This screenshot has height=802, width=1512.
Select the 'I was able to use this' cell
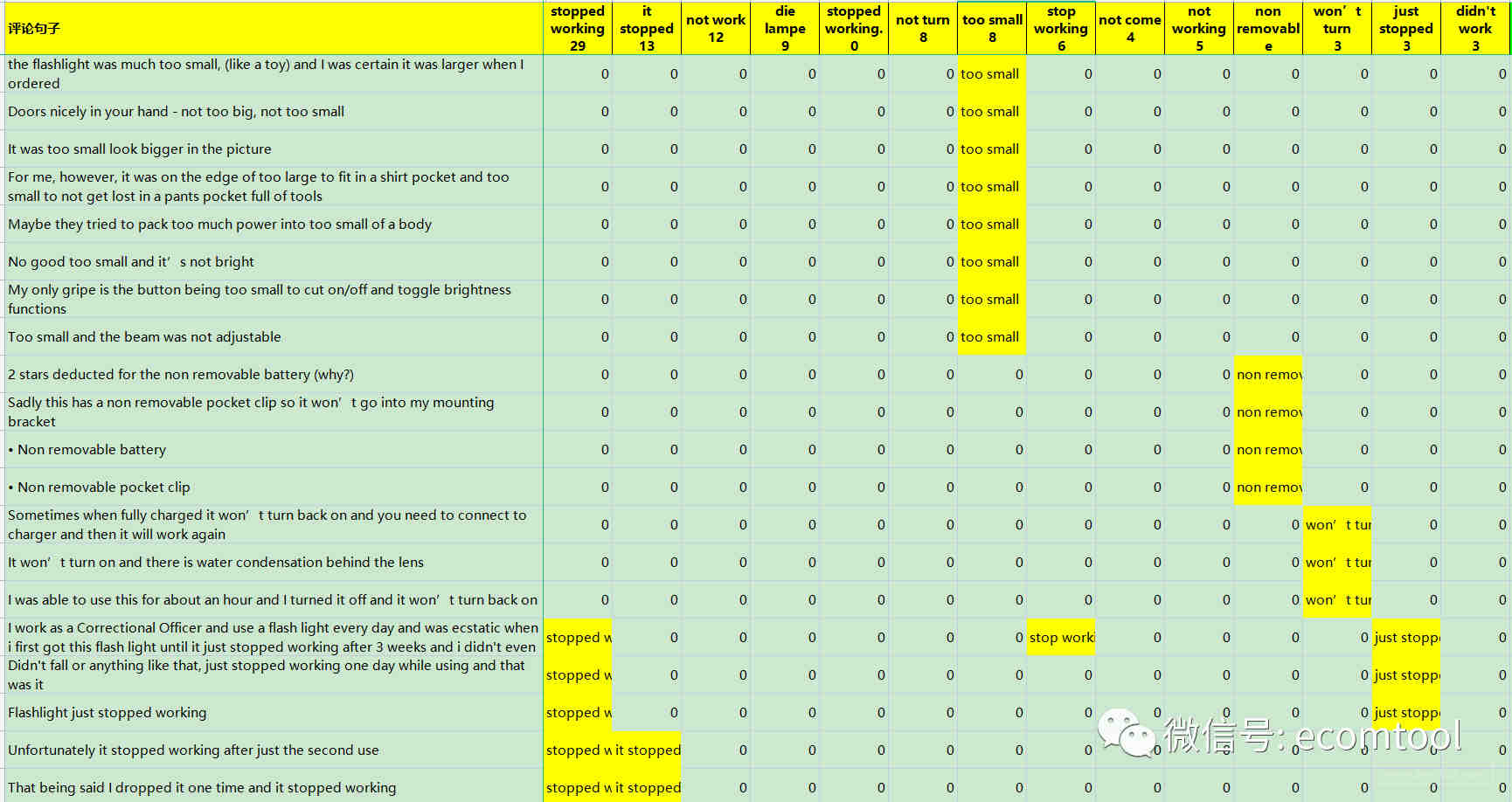point(274,599)
